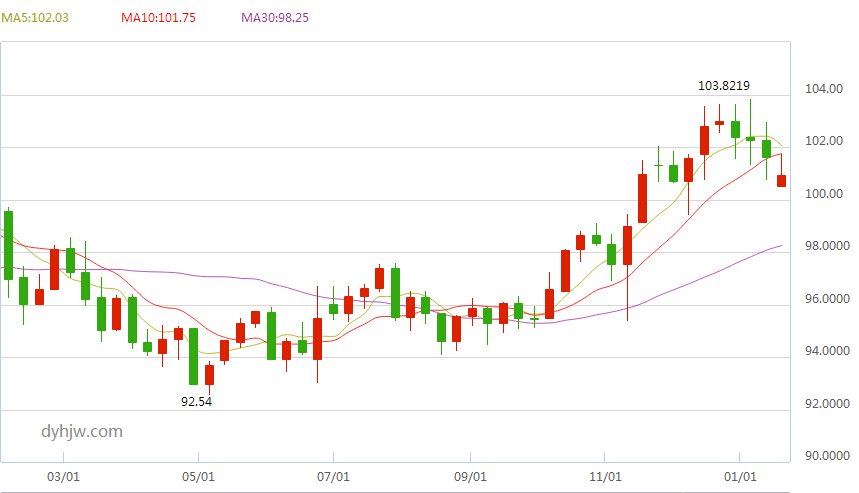
Task: Click the 92.54 low price annotation
Action: tap(196, 401)
